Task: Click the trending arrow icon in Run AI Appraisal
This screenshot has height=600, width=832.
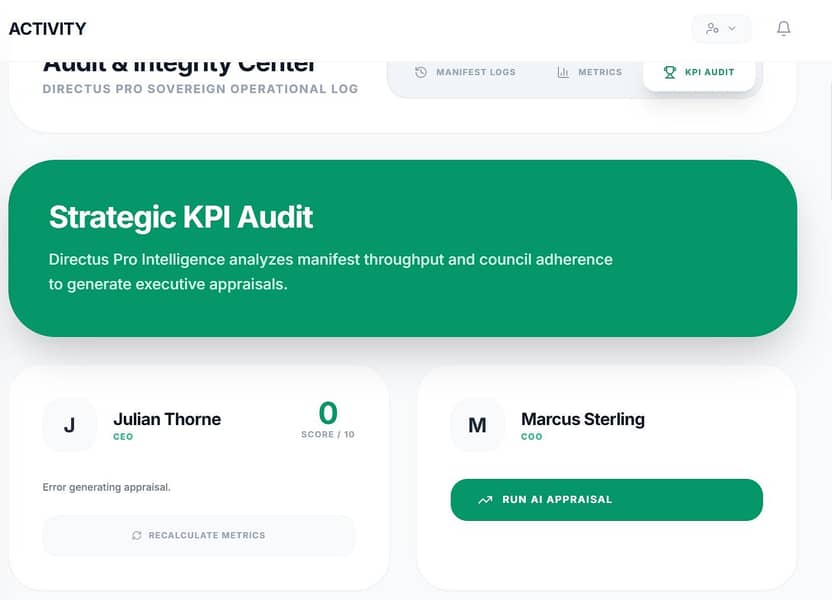Action: pos(485,499)
